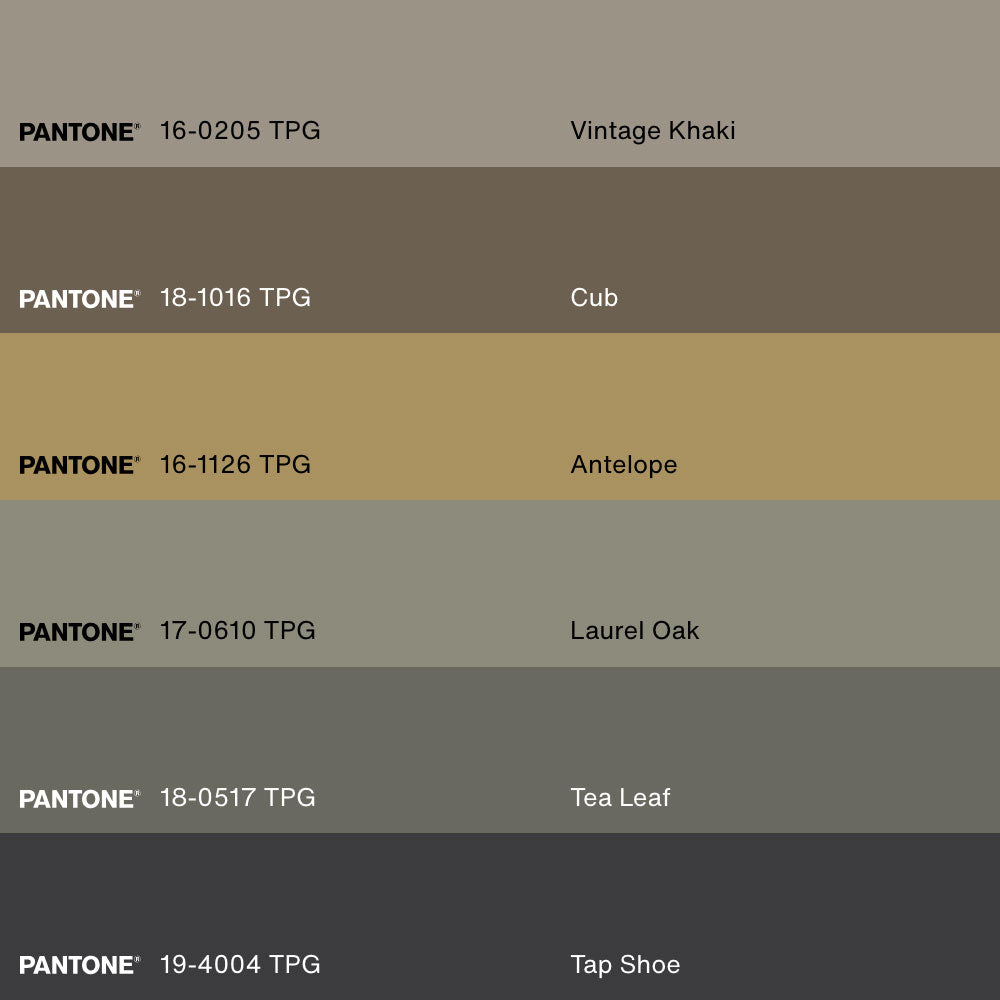
Task: Choose the Tea Leaf name label
Action: [620, 798]
